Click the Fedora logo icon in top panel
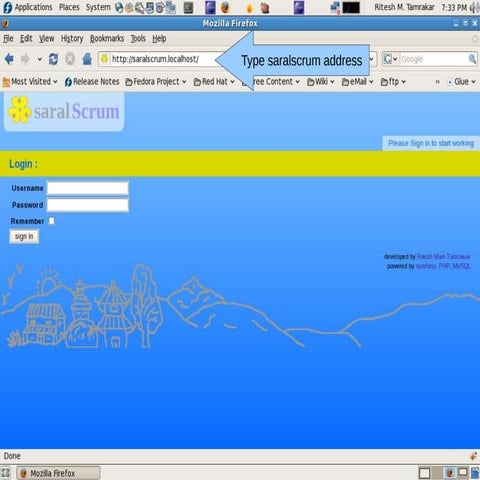This screenshot has width=480, height=480. (x=7, y=7)
